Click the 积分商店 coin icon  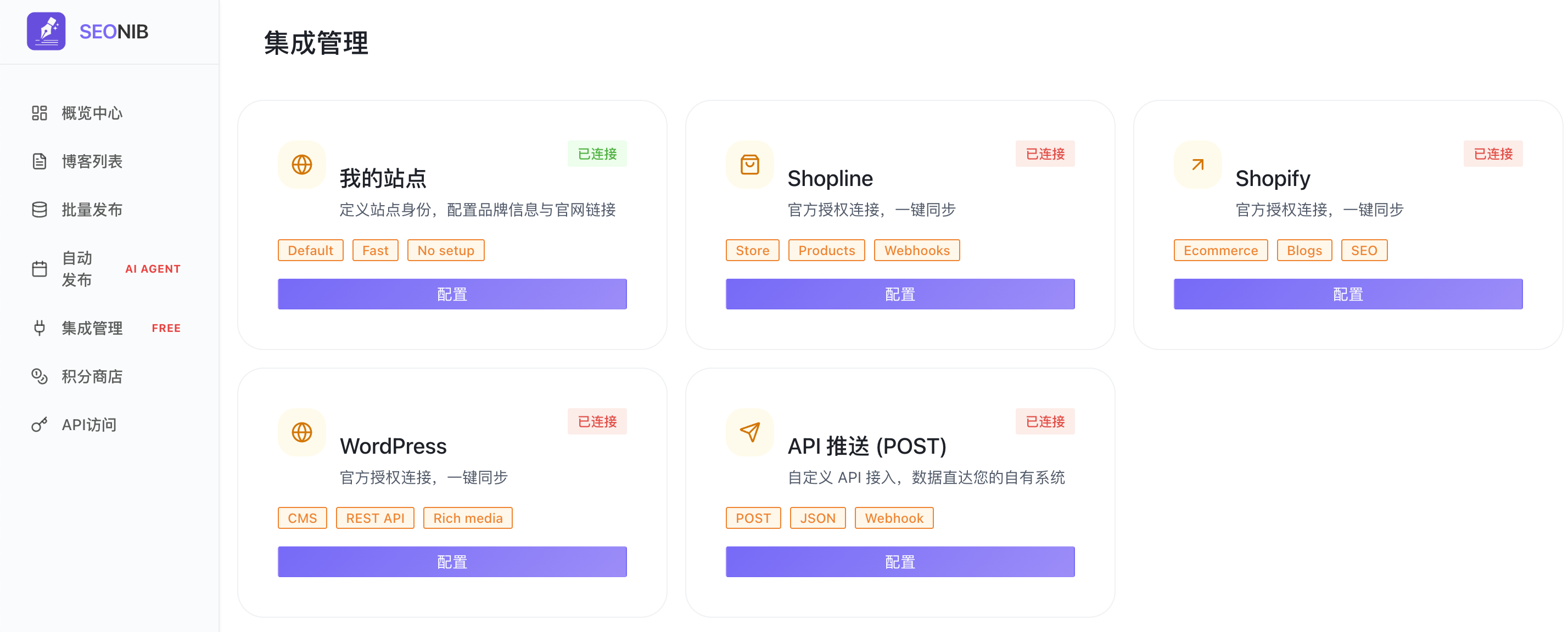click(39, 376)
